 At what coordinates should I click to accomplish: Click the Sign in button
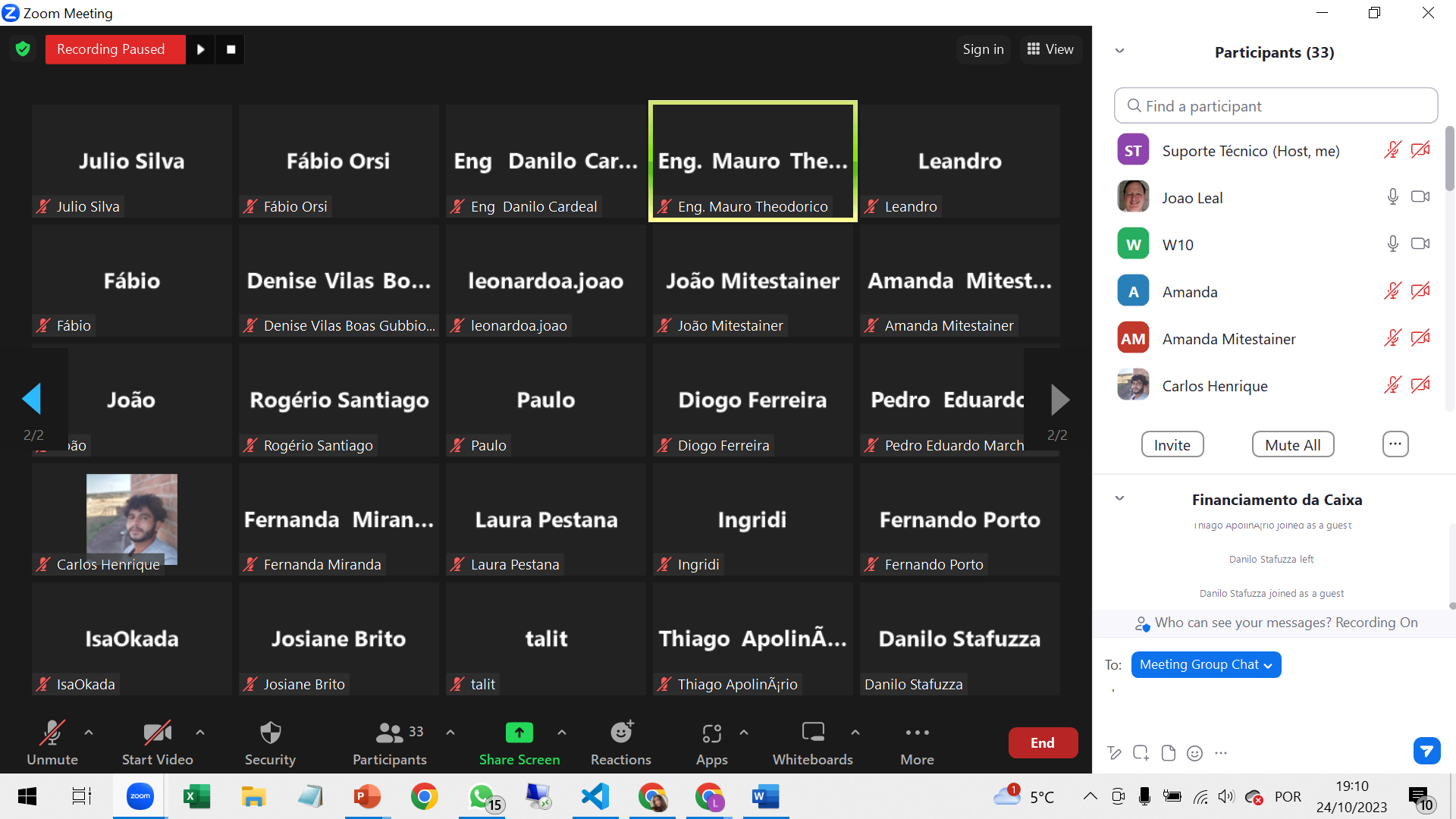tap(983, 49)
